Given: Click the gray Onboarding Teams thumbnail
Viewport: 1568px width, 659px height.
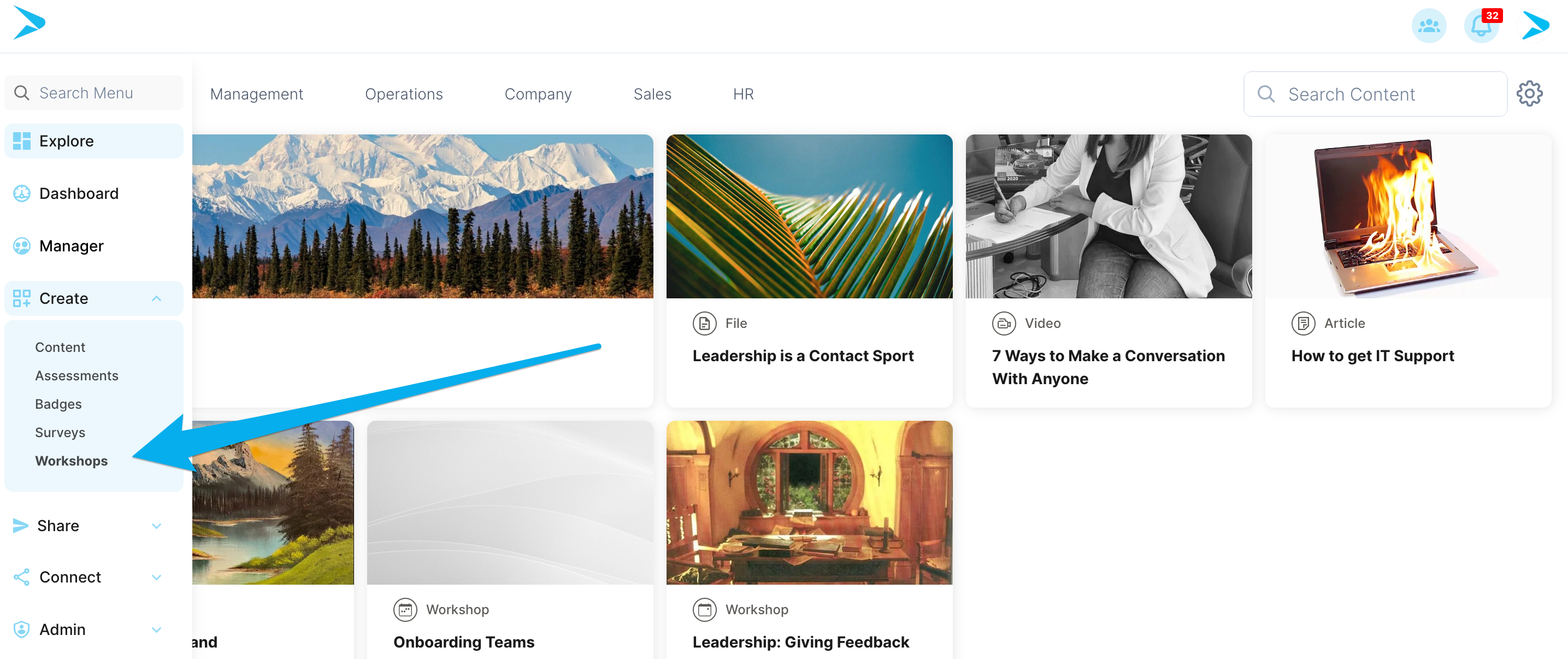Looking at the screenshot, I should [x=510, y=503].
